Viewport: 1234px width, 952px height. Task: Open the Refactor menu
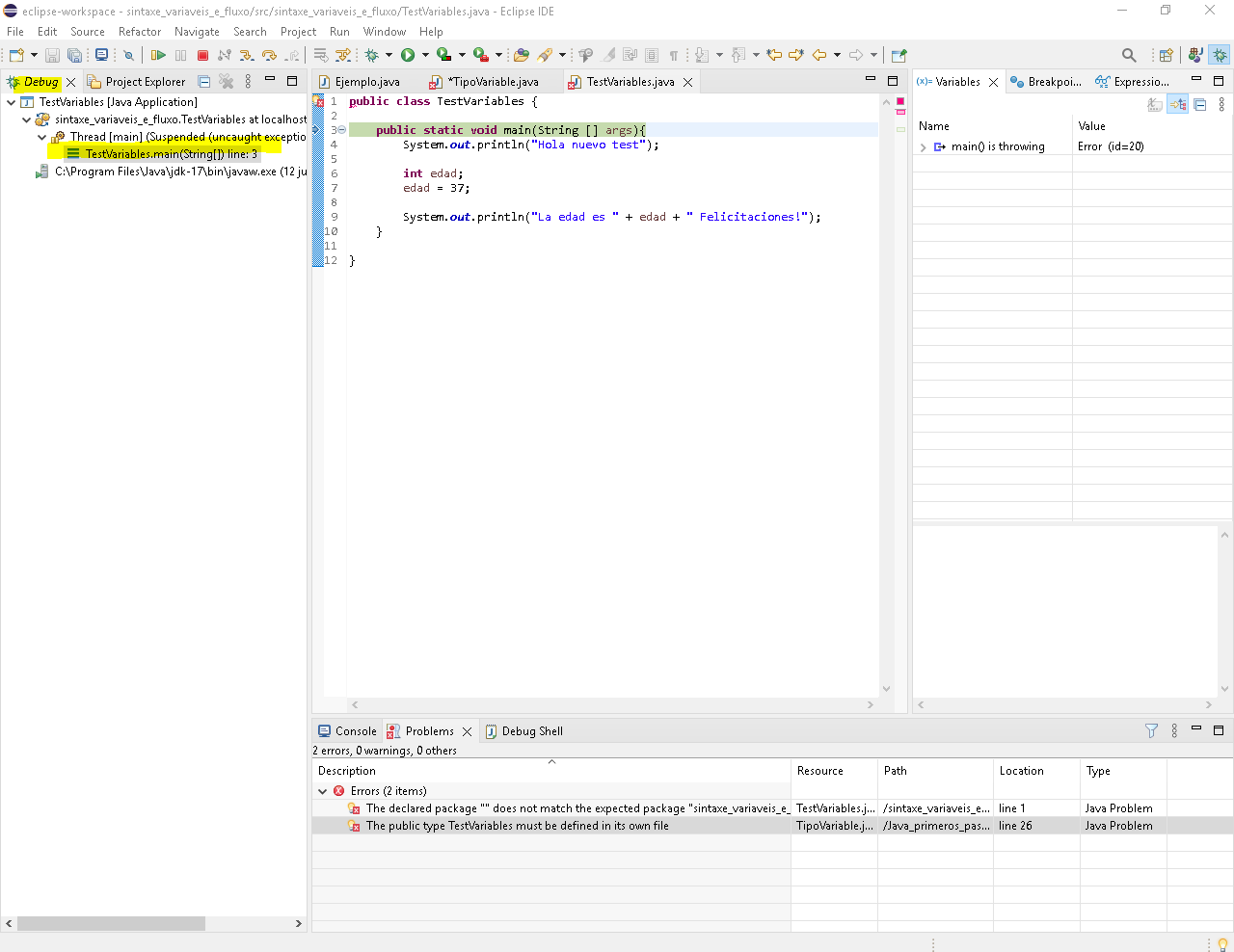tap(140, 32)
